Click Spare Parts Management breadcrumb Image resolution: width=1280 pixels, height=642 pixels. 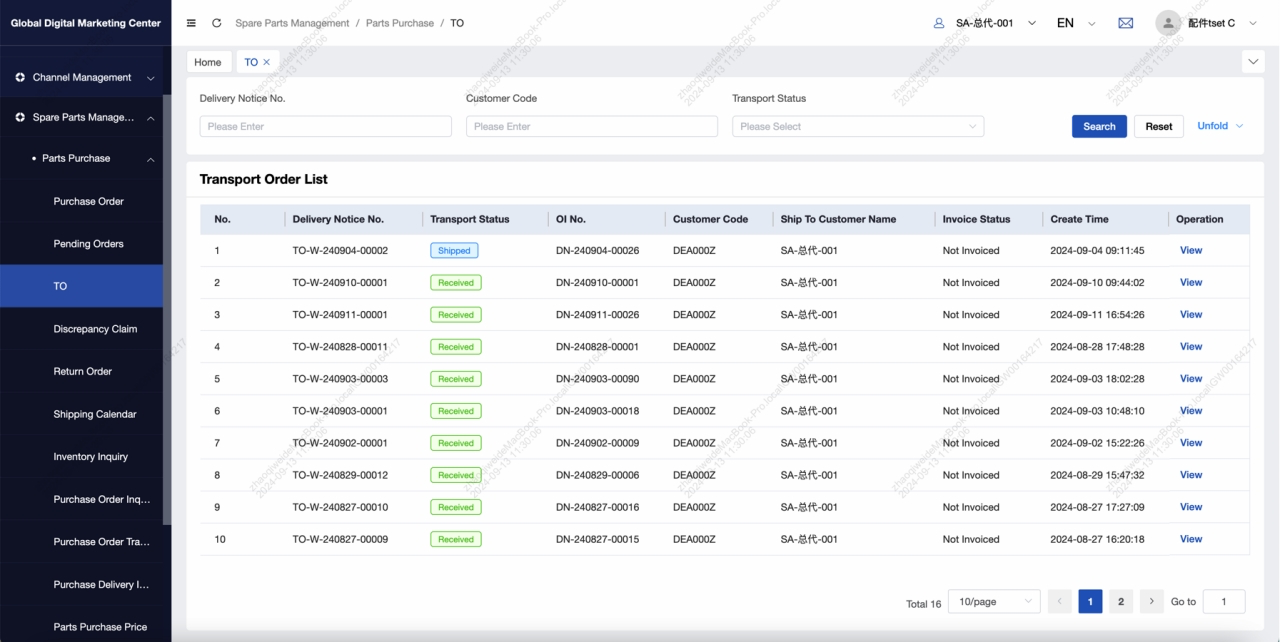coord(293,23)
